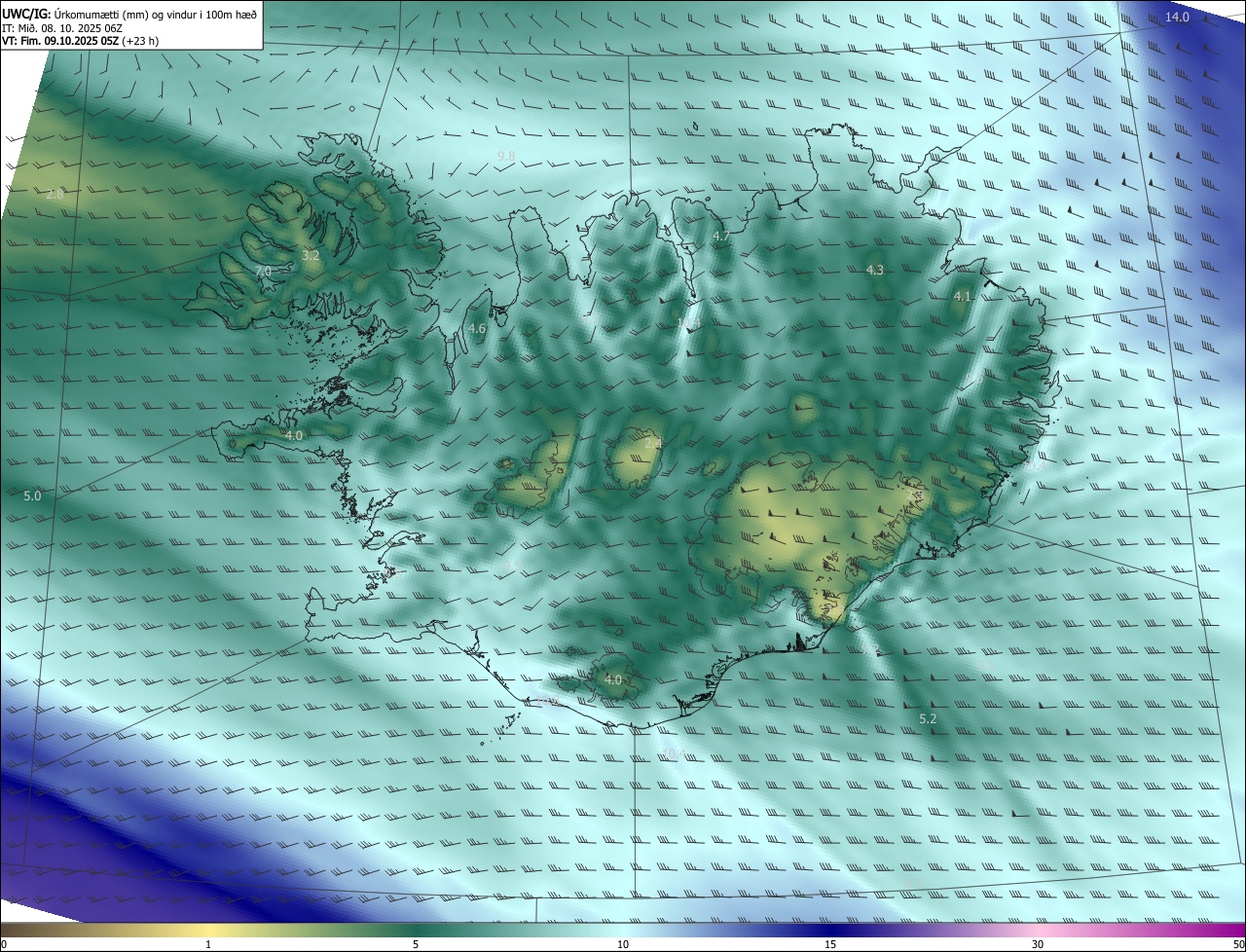1246x952 pixels.
Task: Click the 2.8 value label on the map
Action: pos(55,194)
